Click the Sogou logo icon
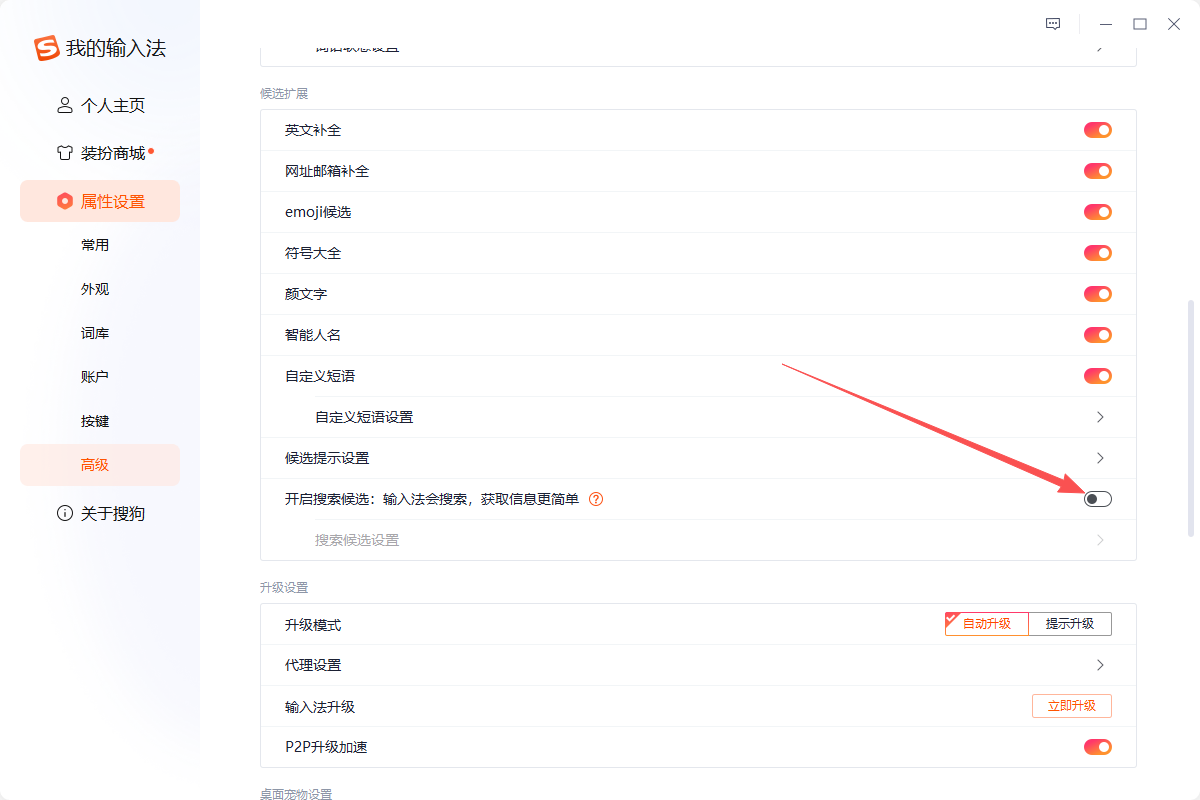 (47, 48)
